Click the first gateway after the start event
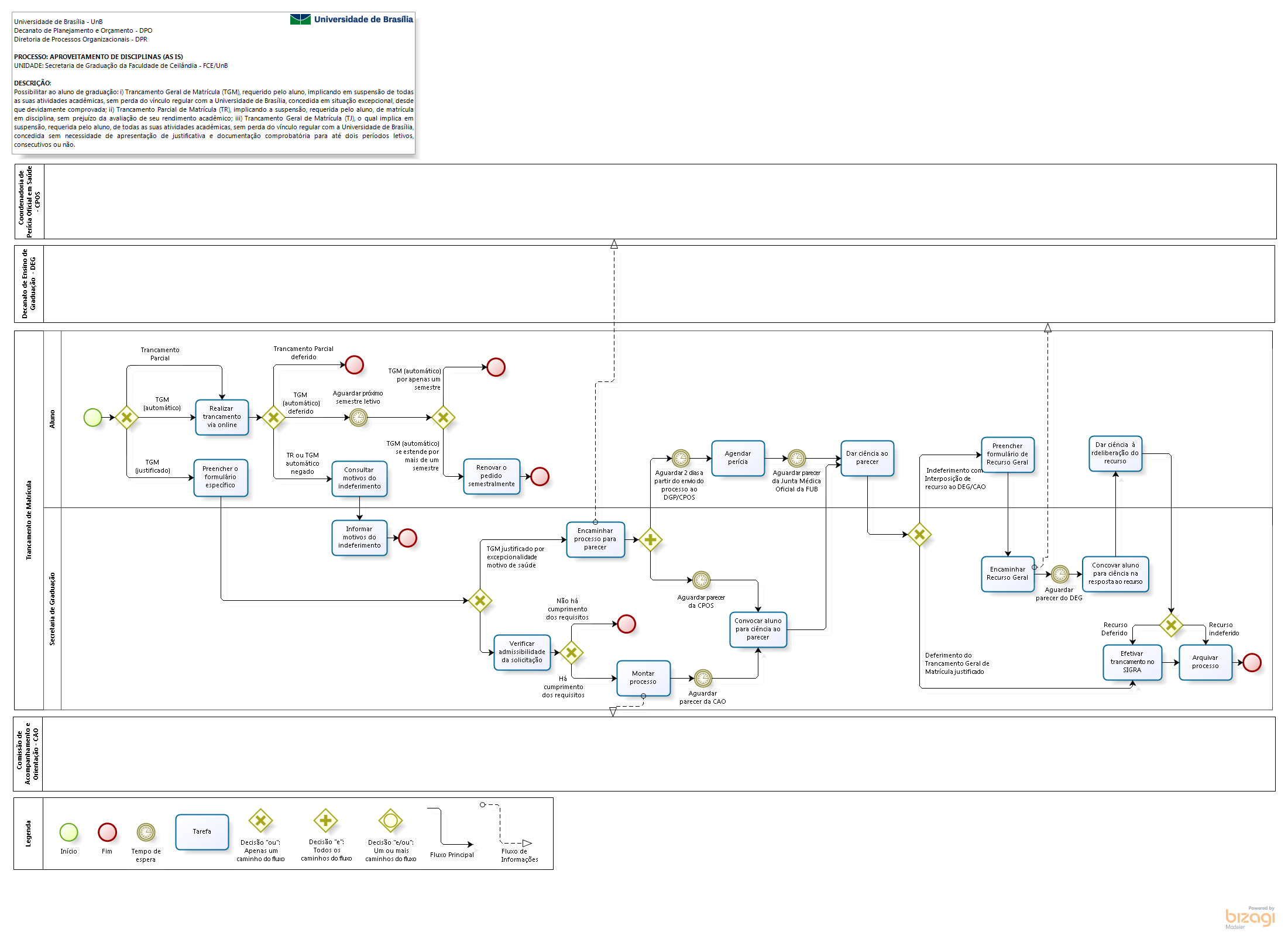Image resolution: width=1288 pixels, height=936 pixels. pos(126,417)
